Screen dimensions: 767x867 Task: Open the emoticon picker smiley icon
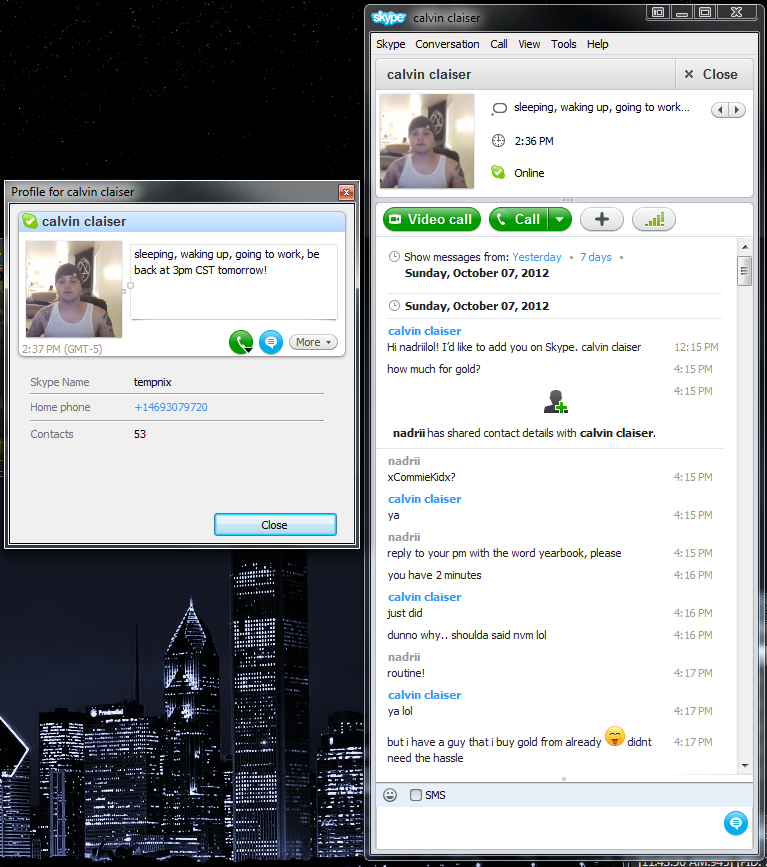click(390, 795)
